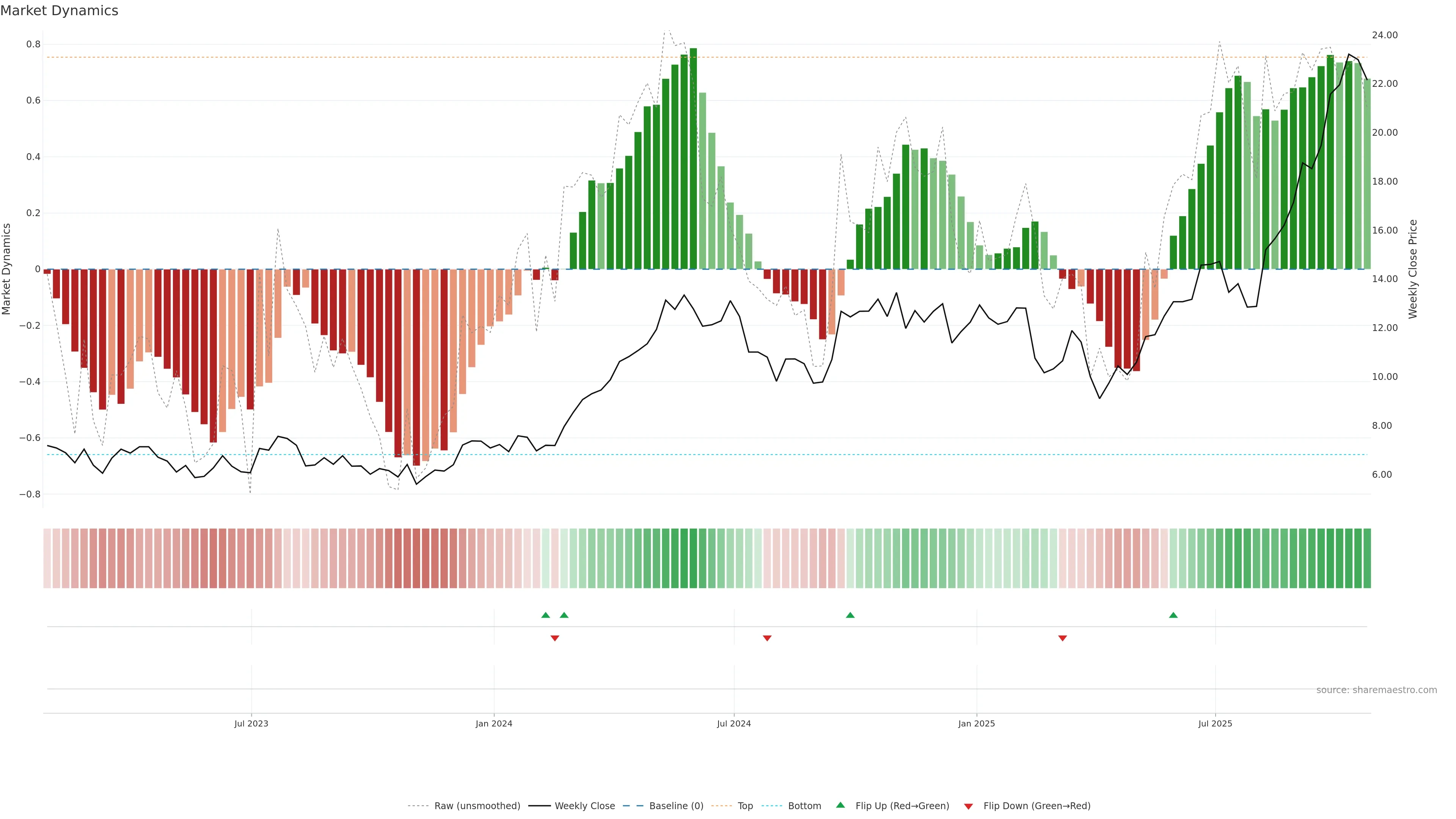Click the Jul 2025 x-axis label
Image resolution: width=1456 pixels, height=819 pixels.
(x=1214, y=723)
